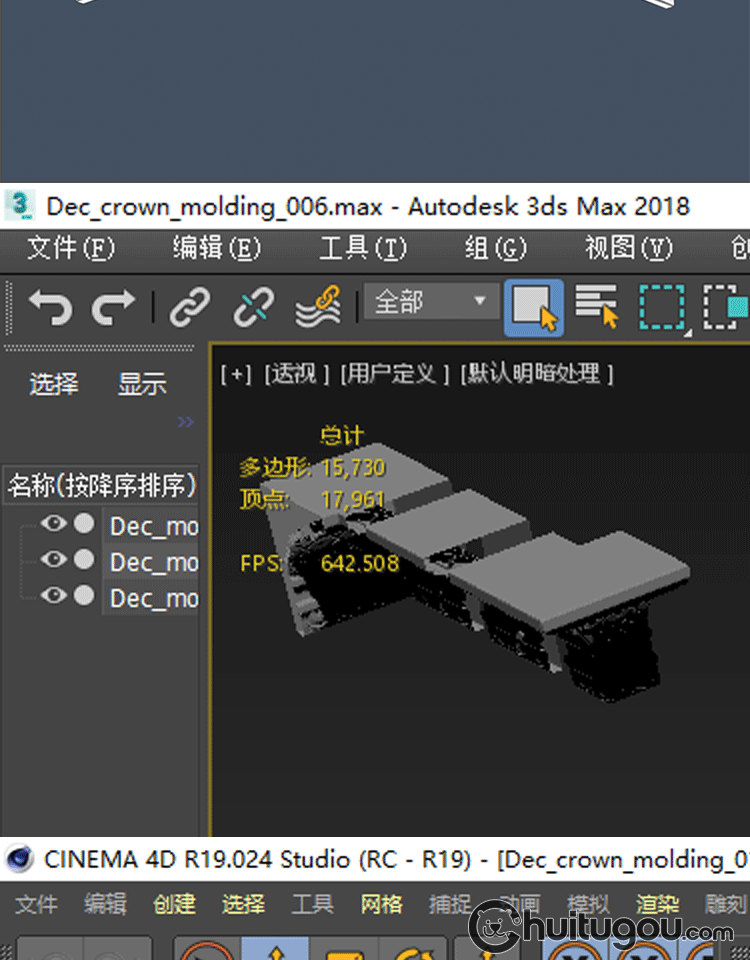The width and height of the screenshot is (750, 960).
Task: Activate the Select and Link chain tool
Action: tap(190, 306)
